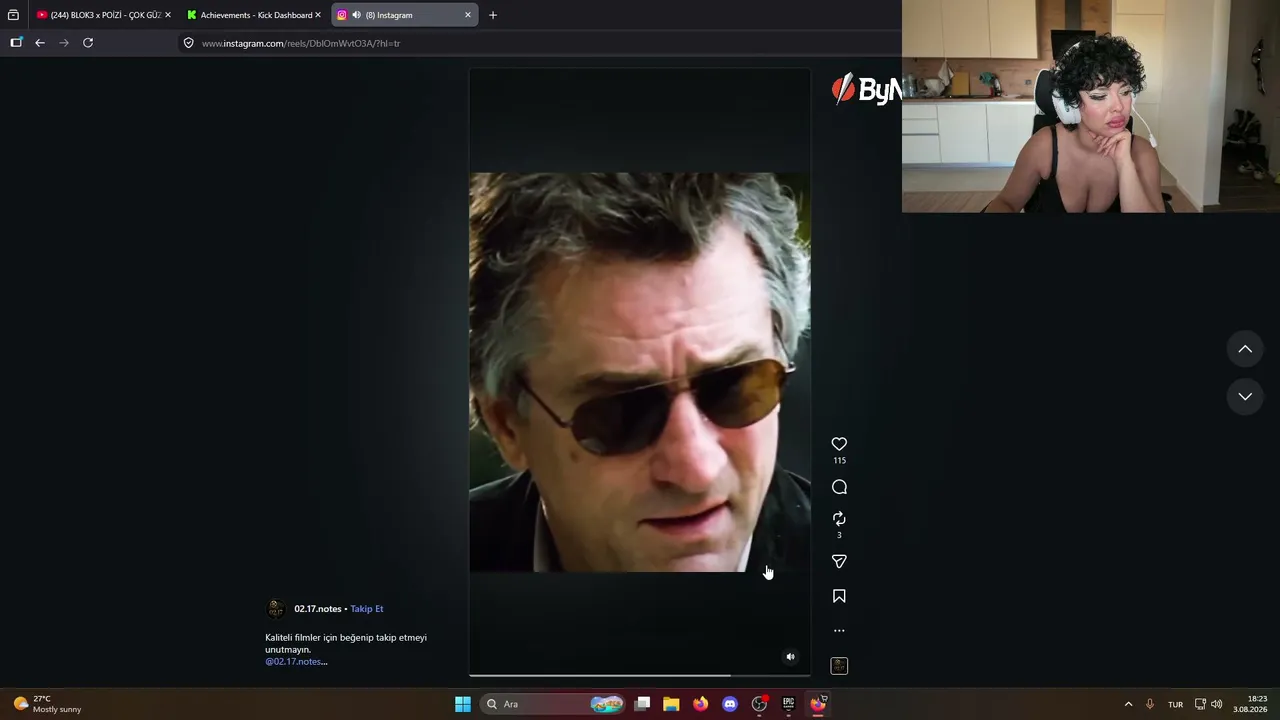Show hidden system tray icons
Viewport: 1280px width, 720px height.
tap(1128, 704)
